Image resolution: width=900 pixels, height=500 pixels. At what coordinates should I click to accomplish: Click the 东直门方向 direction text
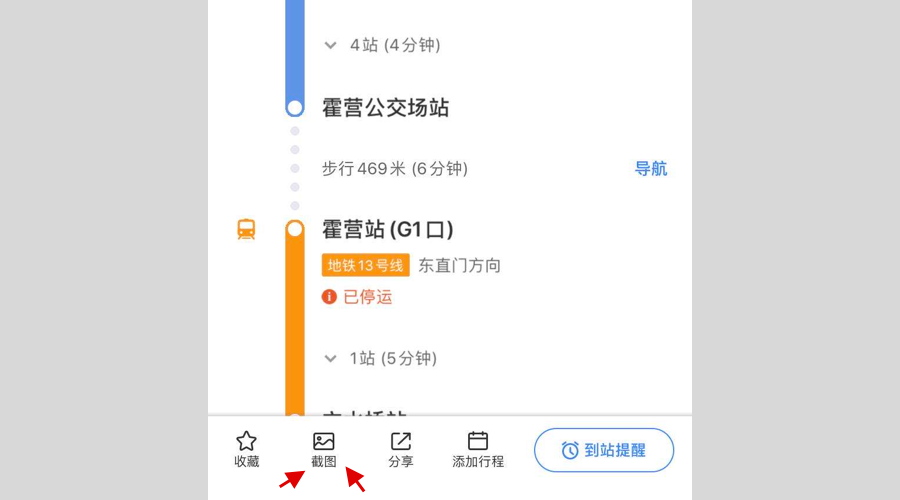coord(460,265)
